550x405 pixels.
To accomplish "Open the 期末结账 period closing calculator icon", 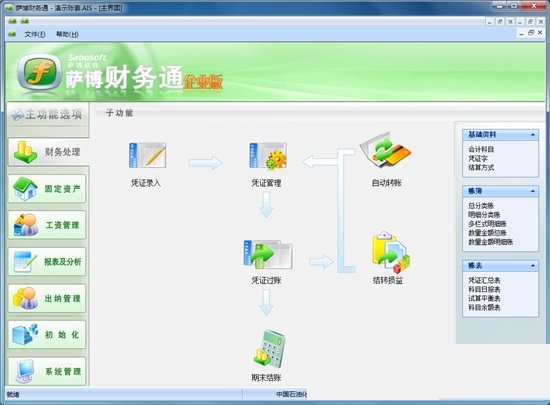I will [x=269, y=349].
